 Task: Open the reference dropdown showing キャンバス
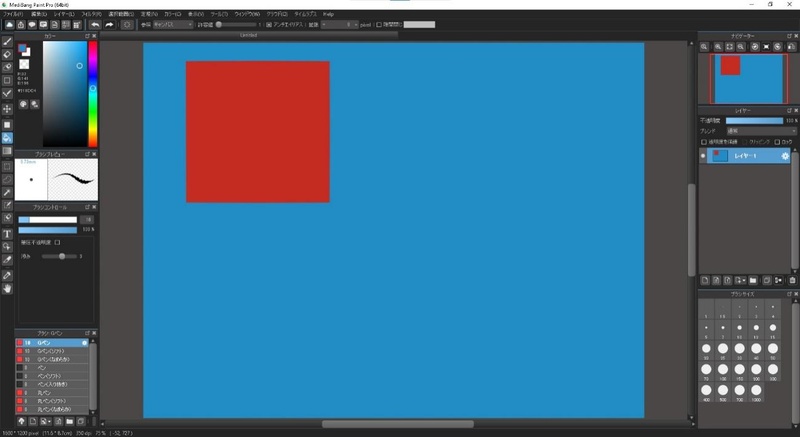173,24
